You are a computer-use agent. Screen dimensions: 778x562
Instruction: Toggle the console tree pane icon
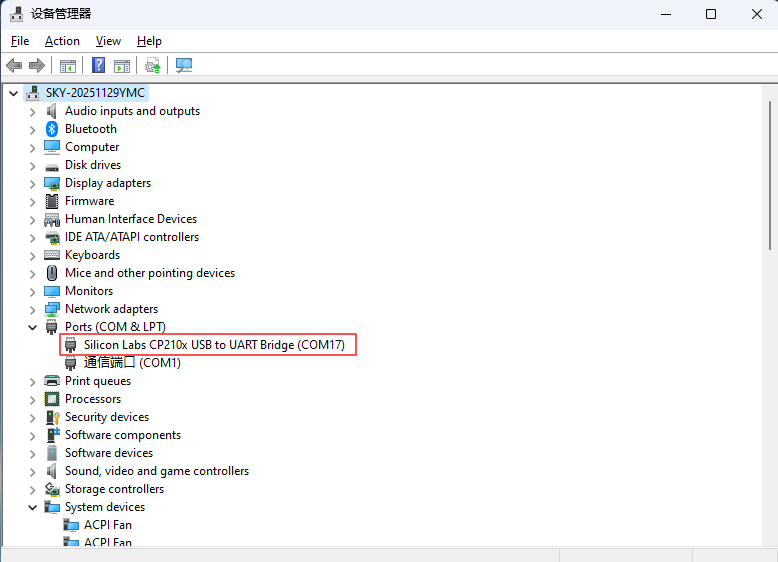click(x=68, y=65)
